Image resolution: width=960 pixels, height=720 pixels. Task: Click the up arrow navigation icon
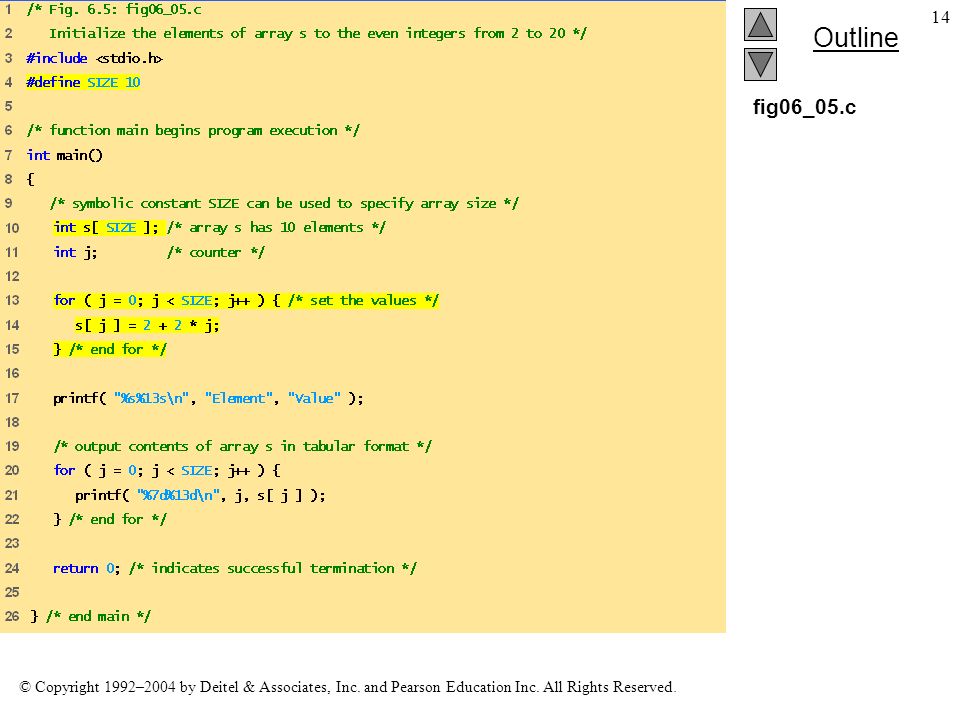(x=760, y=24)
